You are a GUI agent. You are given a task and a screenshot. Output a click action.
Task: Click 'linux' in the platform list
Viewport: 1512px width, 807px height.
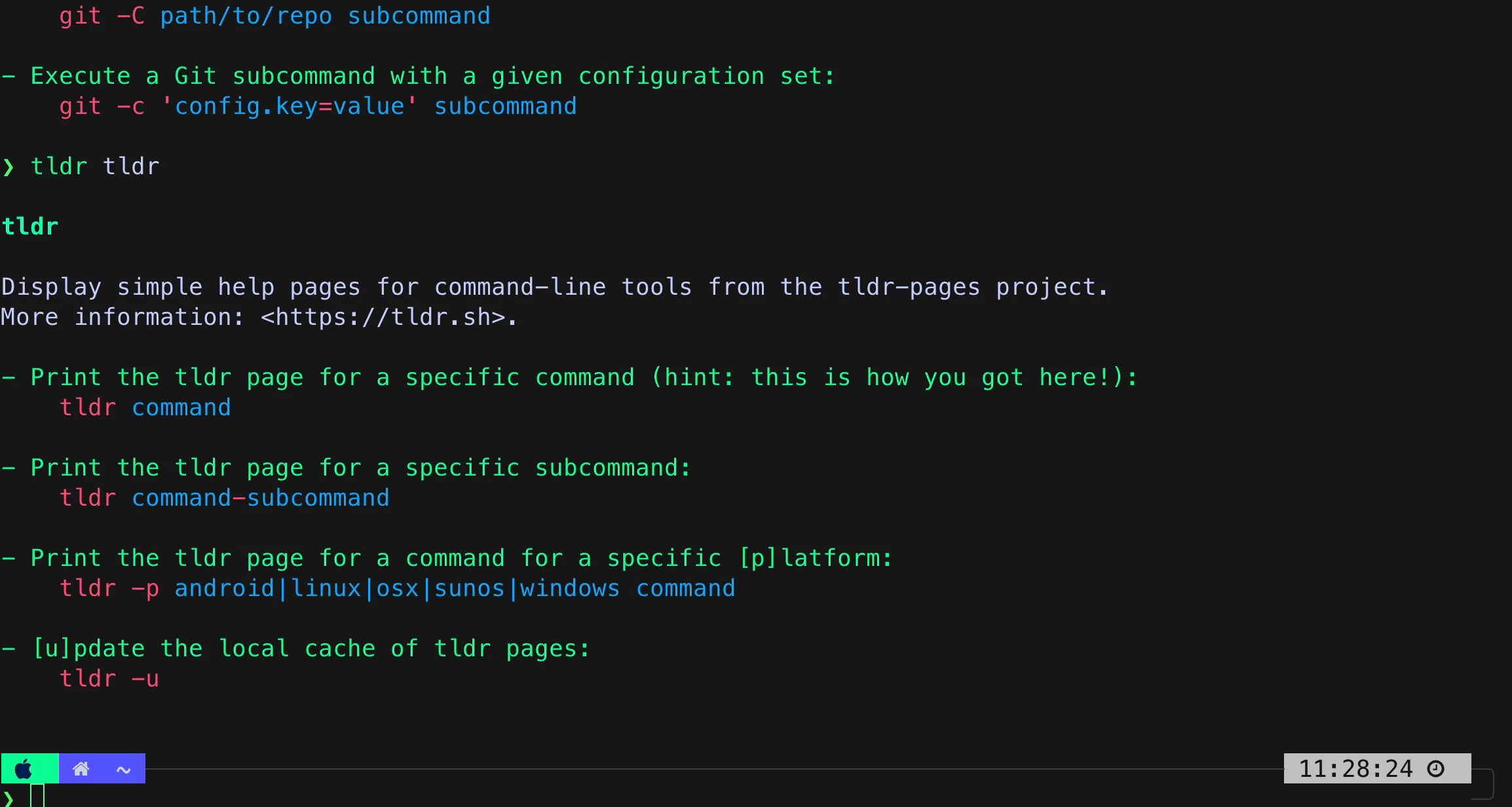326,588
